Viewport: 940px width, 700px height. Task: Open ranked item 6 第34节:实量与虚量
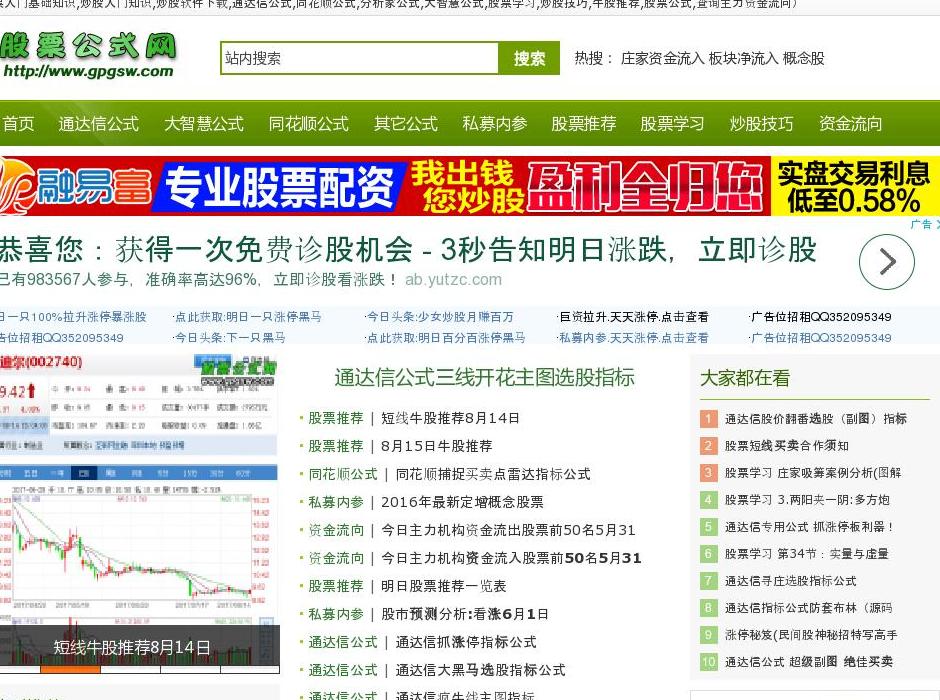coord(806,554)
